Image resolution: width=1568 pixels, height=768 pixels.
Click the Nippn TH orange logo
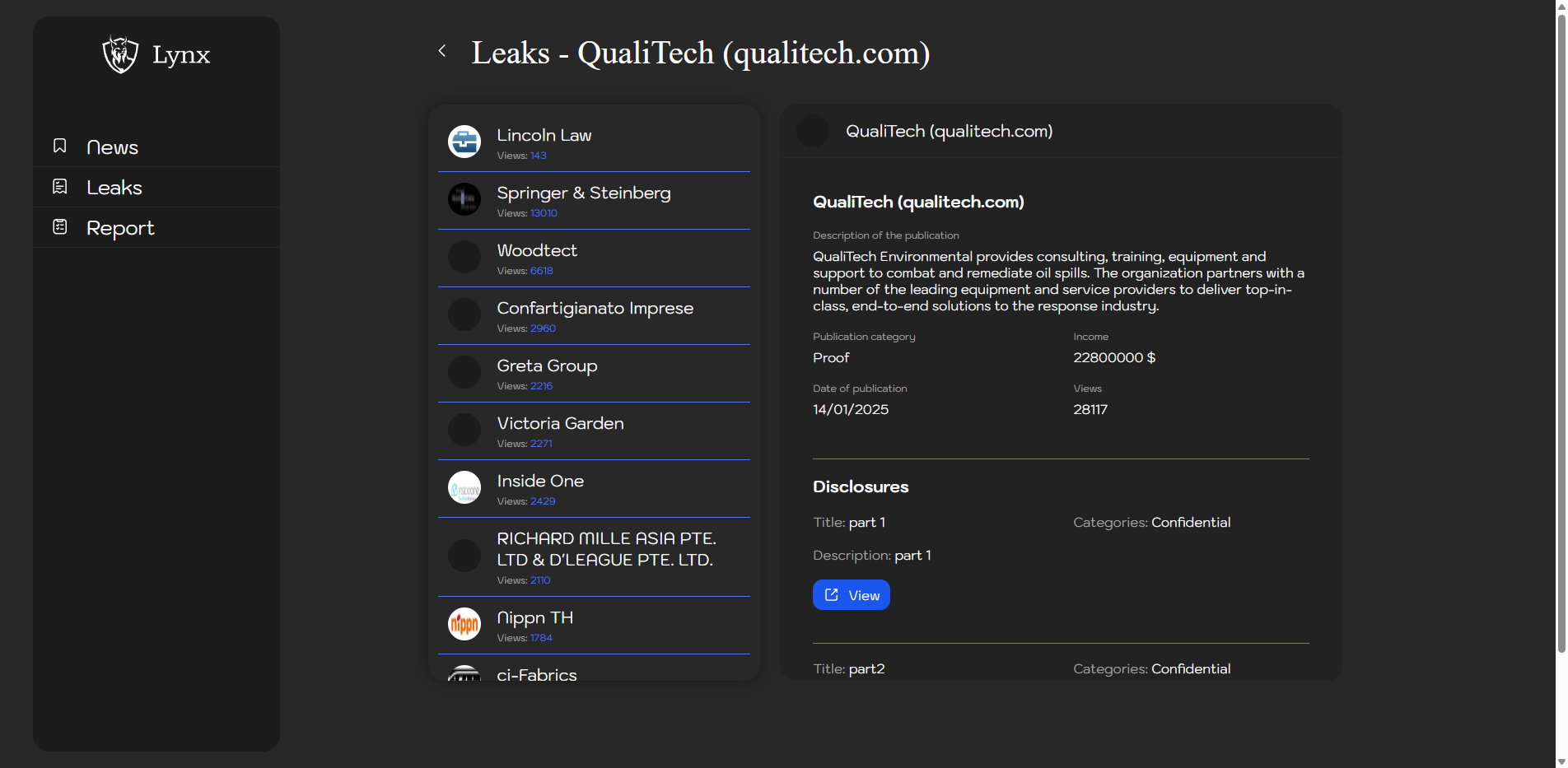pos(464,624)
